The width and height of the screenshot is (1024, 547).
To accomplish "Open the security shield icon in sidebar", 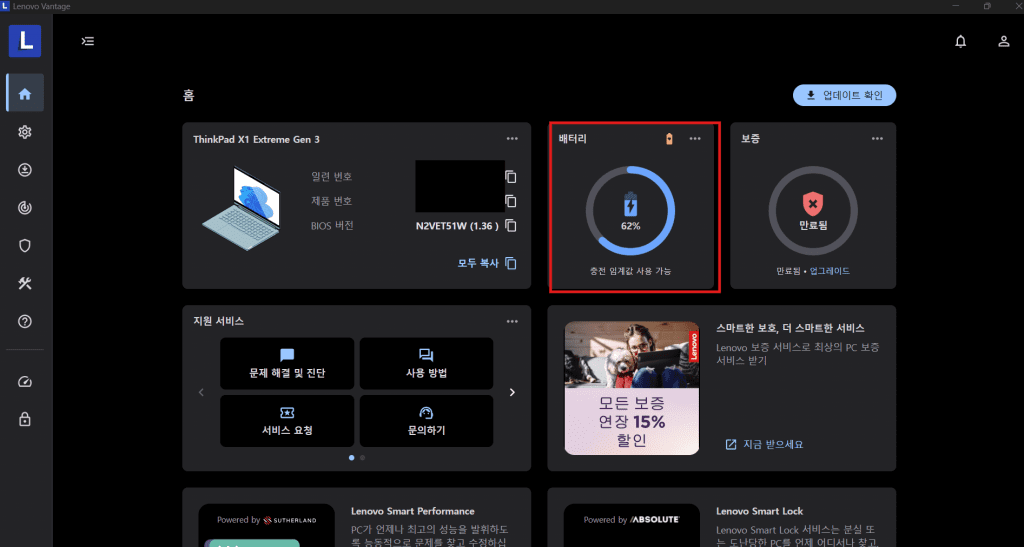I will (25, 245).
